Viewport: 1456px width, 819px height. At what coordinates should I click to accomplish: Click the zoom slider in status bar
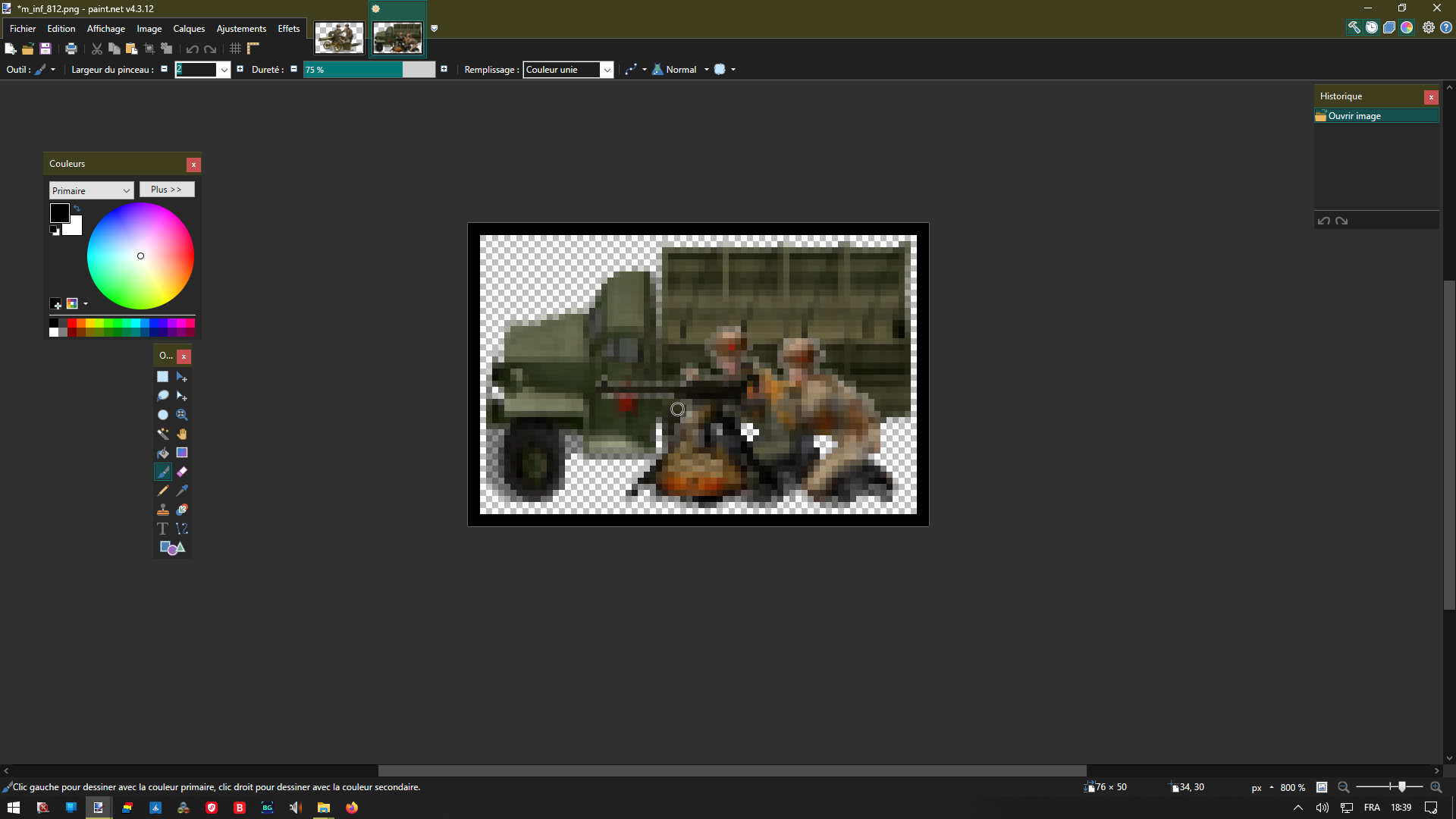click(x=1389, y=787)
